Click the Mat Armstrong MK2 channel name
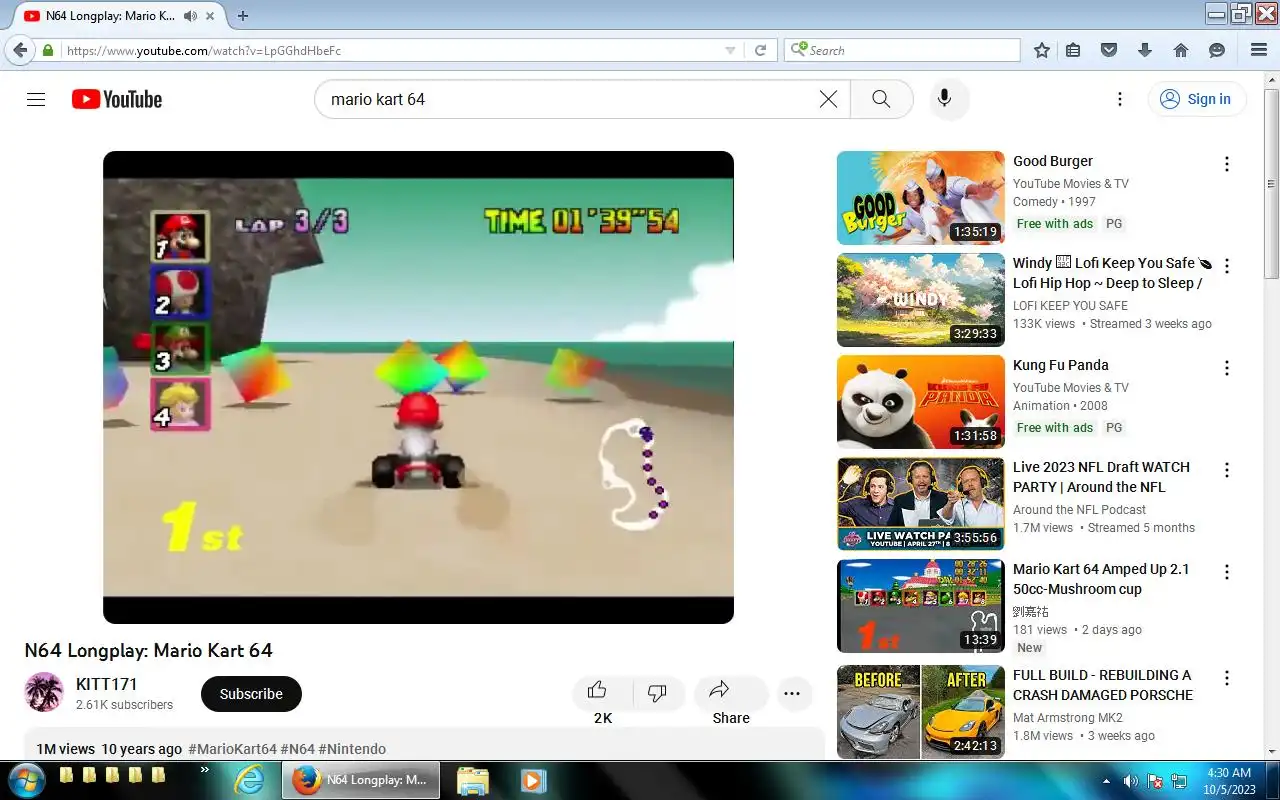This screenshot has width=1280, height=800. 1068,718
